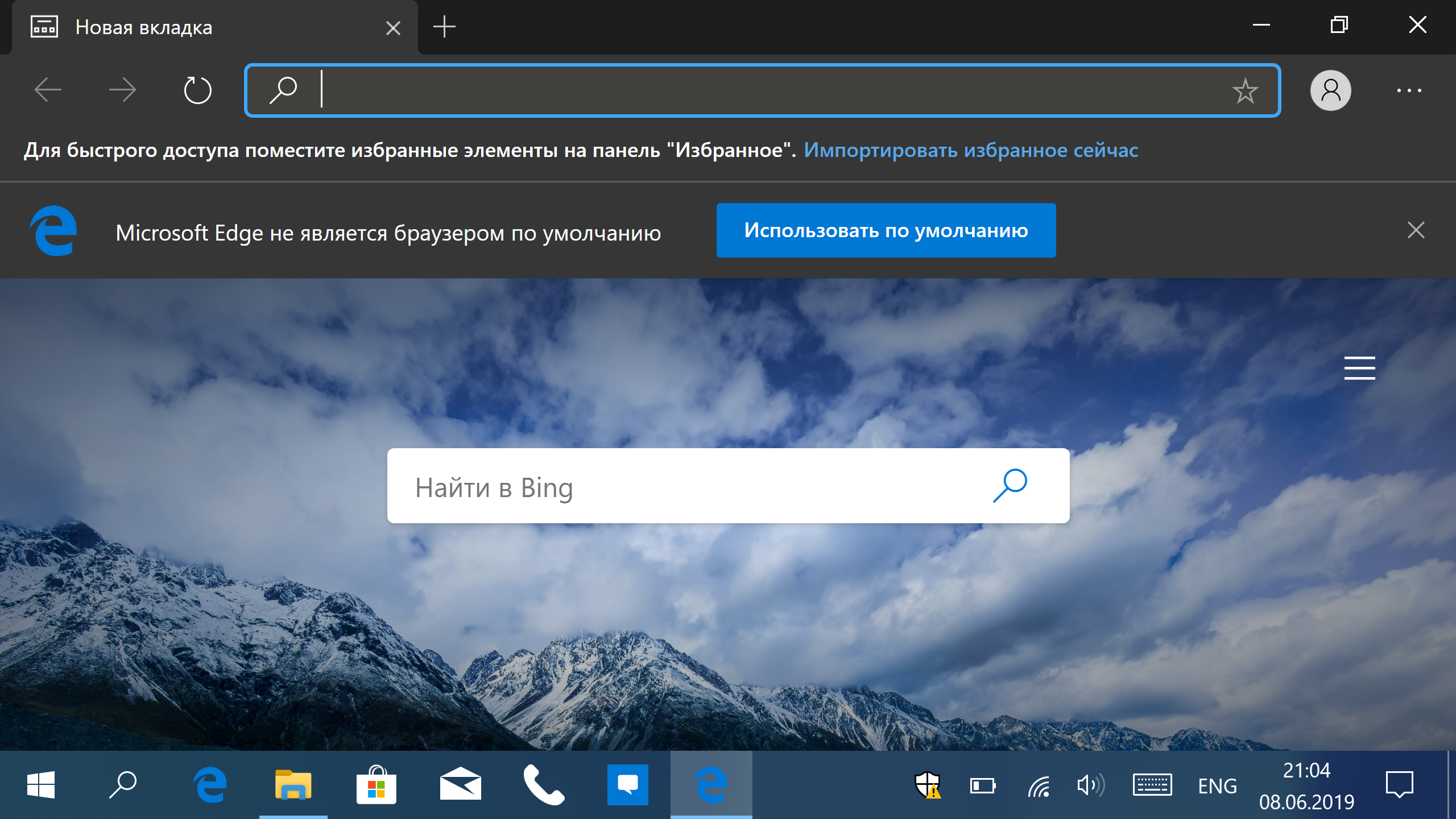Open Mail app from the taskbar
Viewport: 1456px width, 819px height.
point(460,785)
